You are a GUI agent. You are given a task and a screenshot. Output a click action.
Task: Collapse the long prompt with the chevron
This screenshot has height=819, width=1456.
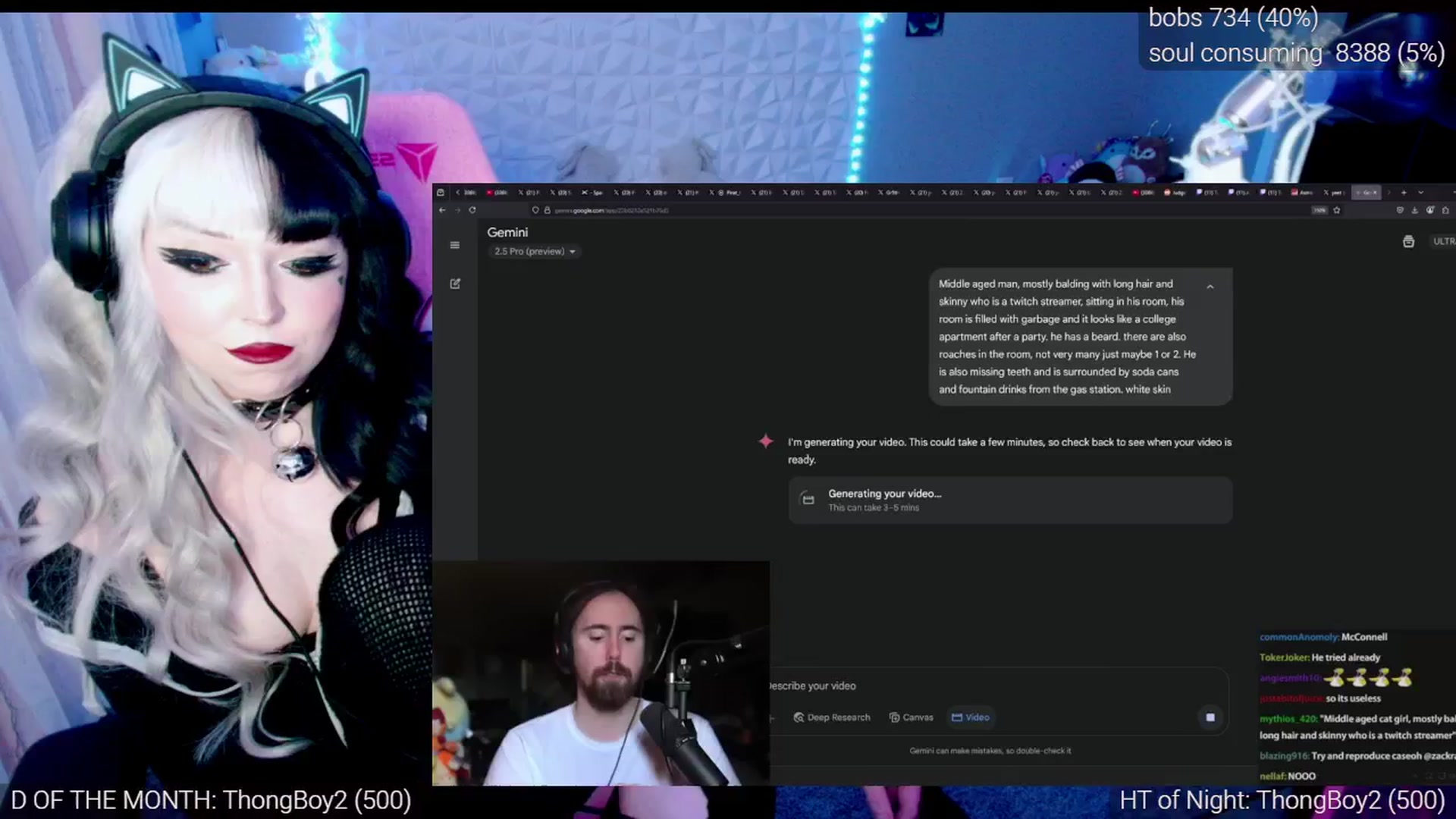coord(1210,287)
